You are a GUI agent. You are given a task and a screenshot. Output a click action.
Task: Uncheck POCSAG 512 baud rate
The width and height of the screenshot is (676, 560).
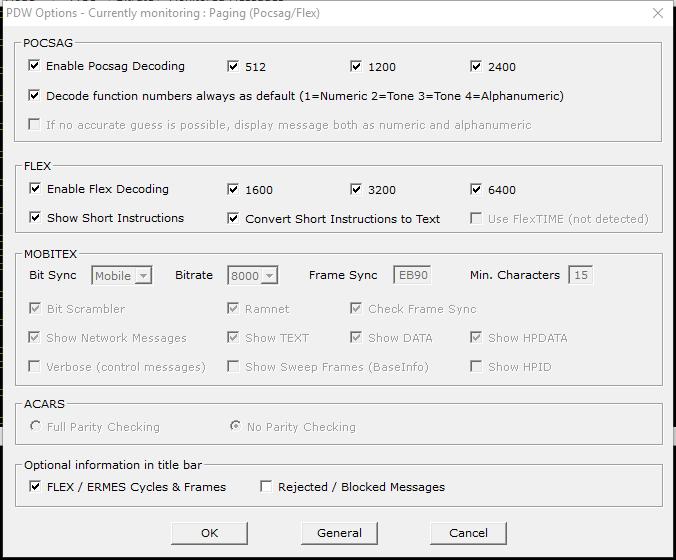point(233,66)
